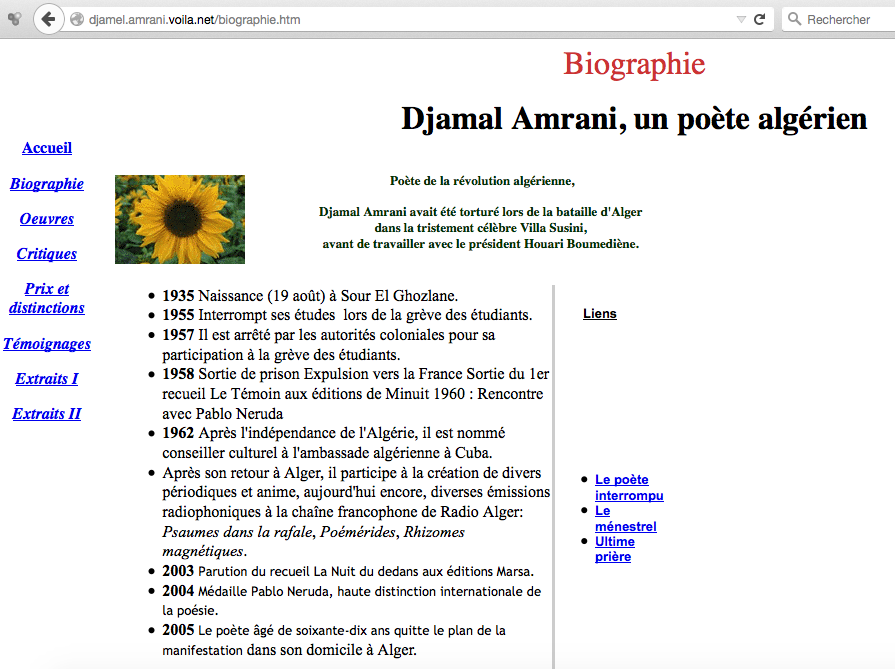Click Psaumes dans la rafale italic text

(238, 532)
